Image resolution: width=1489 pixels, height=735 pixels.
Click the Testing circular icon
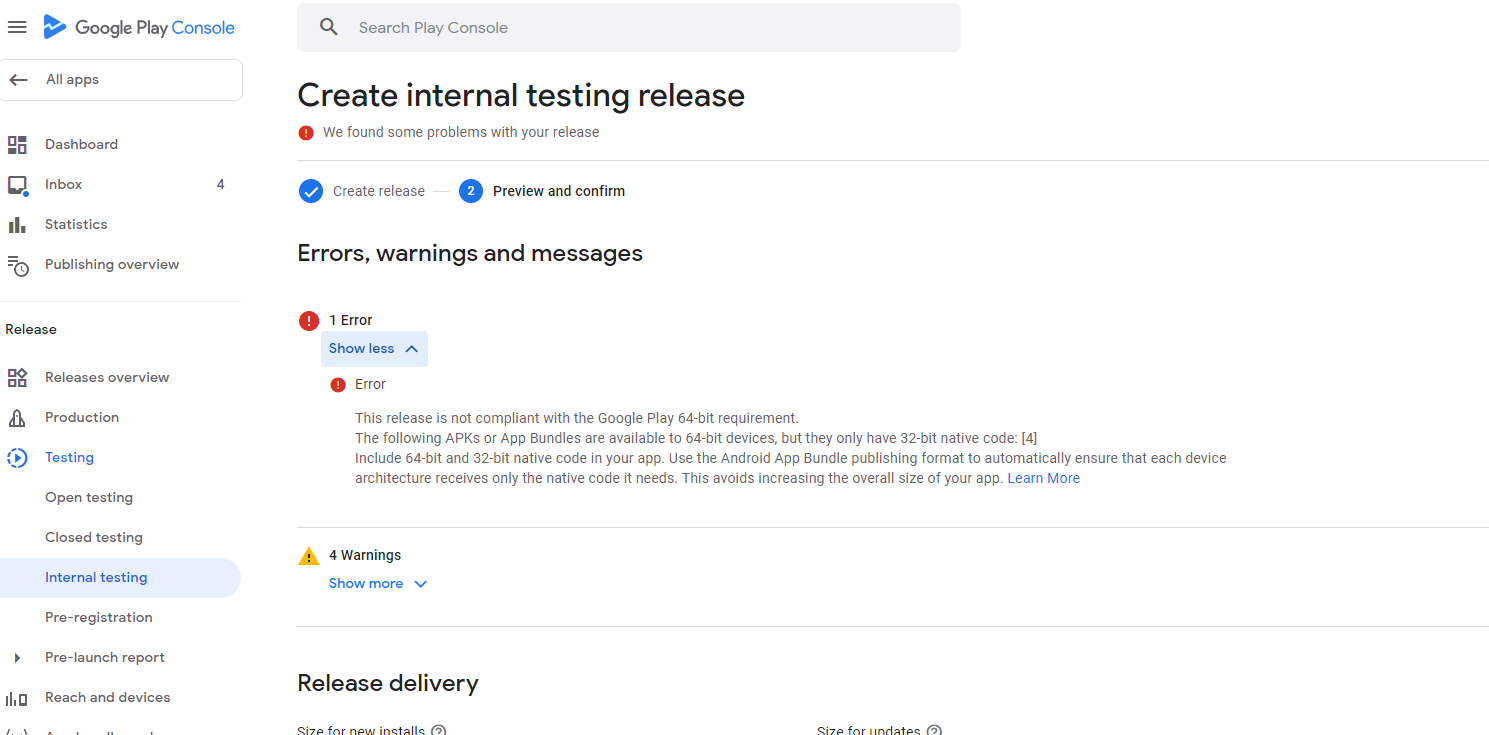pos(17,458)
